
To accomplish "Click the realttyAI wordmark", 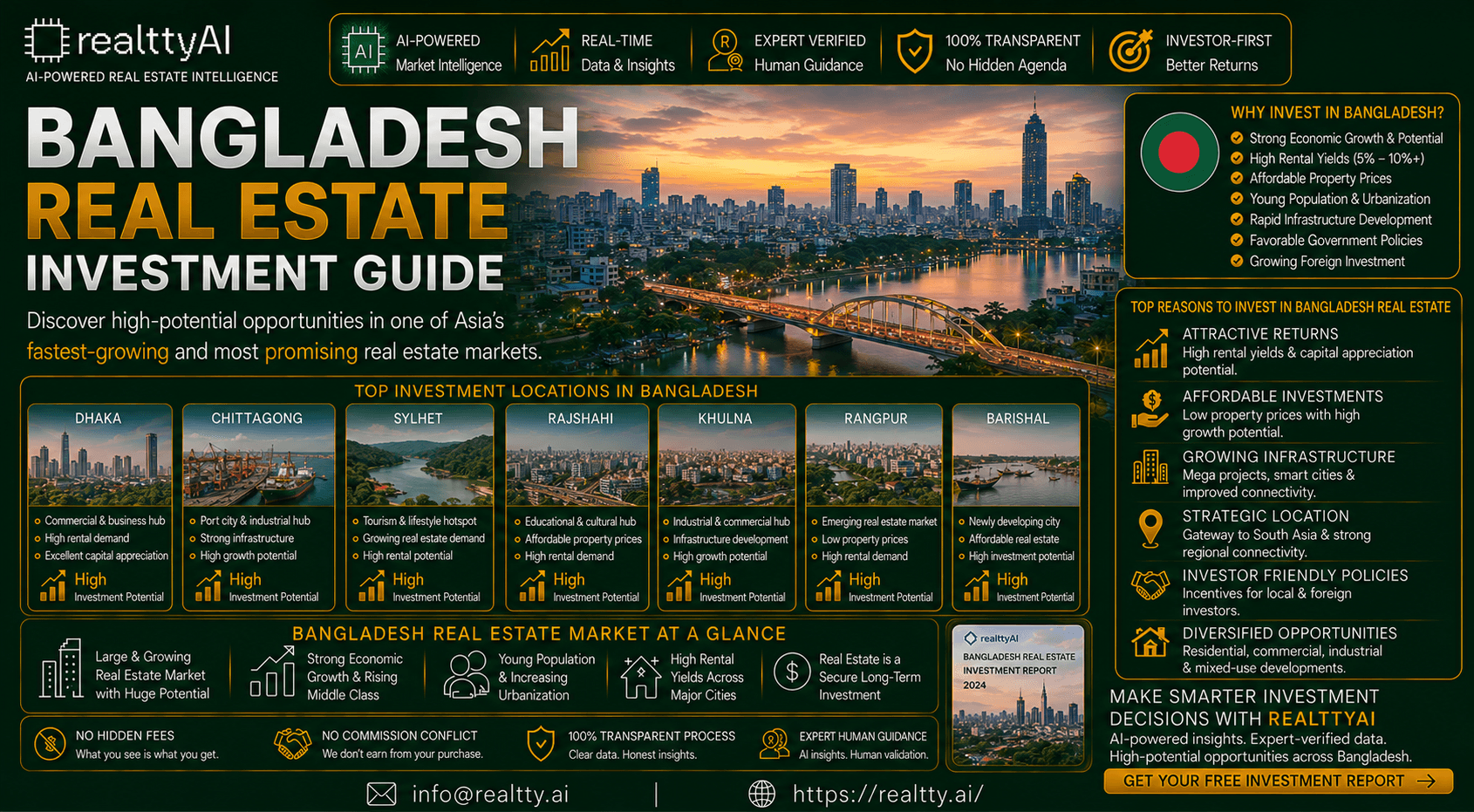I will point(154,41).
